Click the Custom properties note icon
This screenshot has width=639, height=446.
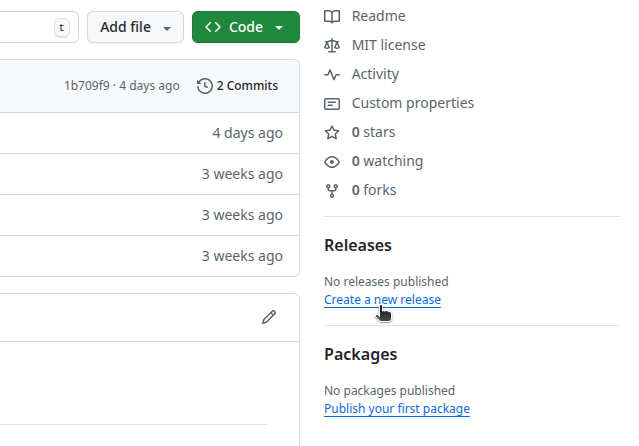pyautogui.click(x=333, y=104)
